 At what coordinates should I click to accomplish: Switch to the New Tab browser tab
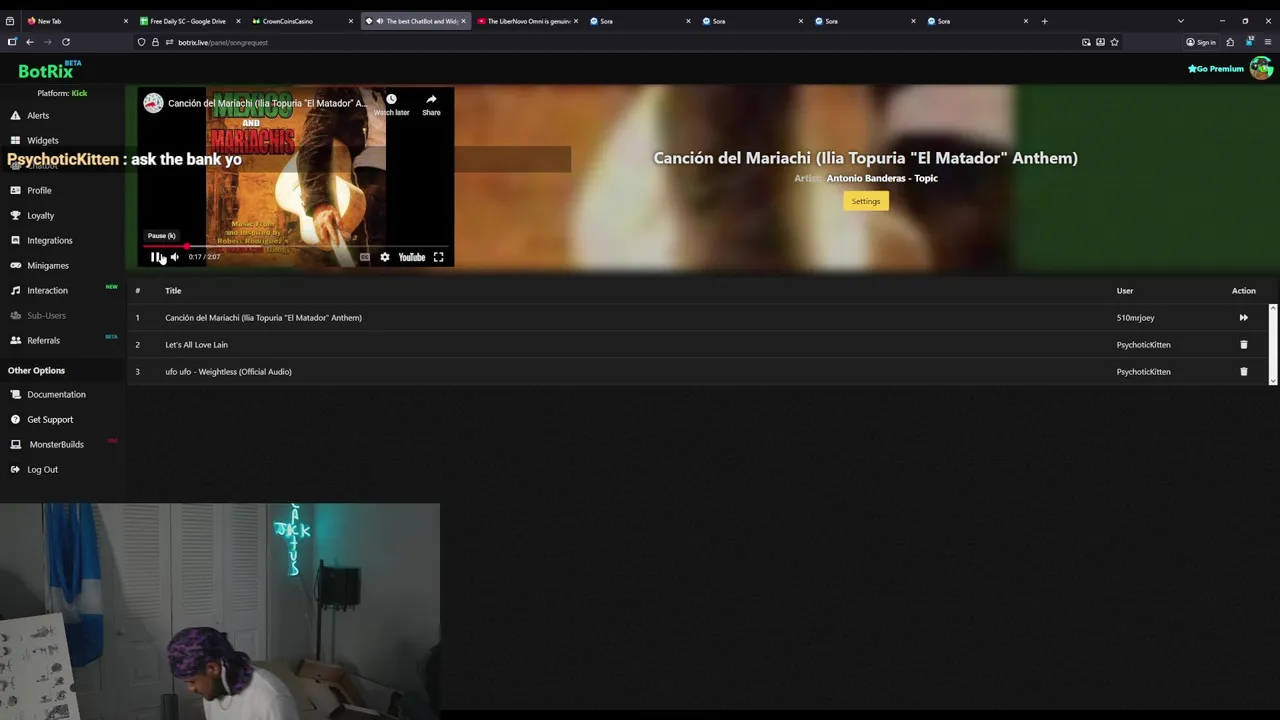pyautogui.click(x=75, y=21)
